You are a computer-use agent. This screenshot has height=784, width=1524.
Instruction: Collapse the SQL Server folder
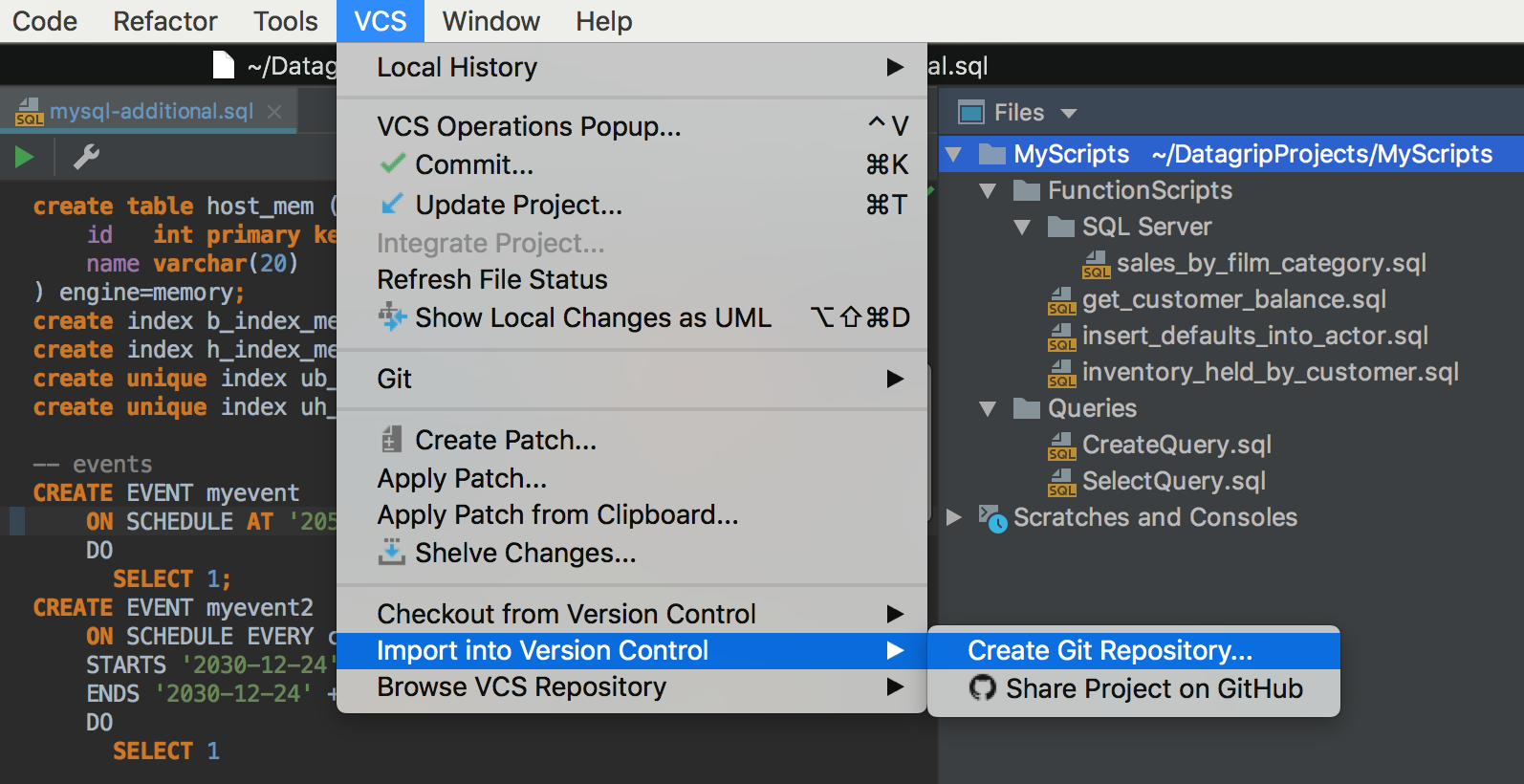point(1022,228)
